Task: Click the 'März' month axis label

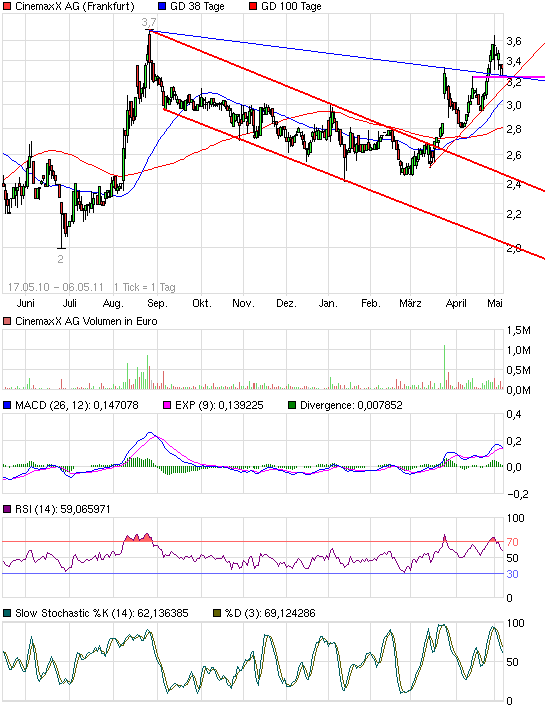Action: 411,303
